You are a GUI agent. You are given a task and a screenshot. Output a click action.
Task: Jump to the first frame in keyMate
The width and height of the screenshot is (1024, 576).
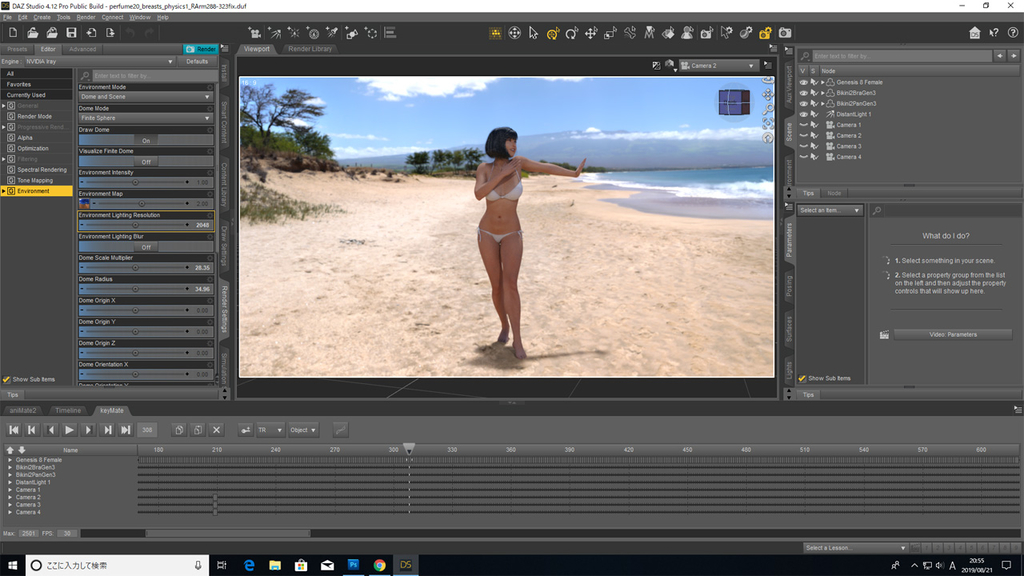pos(14,430)
